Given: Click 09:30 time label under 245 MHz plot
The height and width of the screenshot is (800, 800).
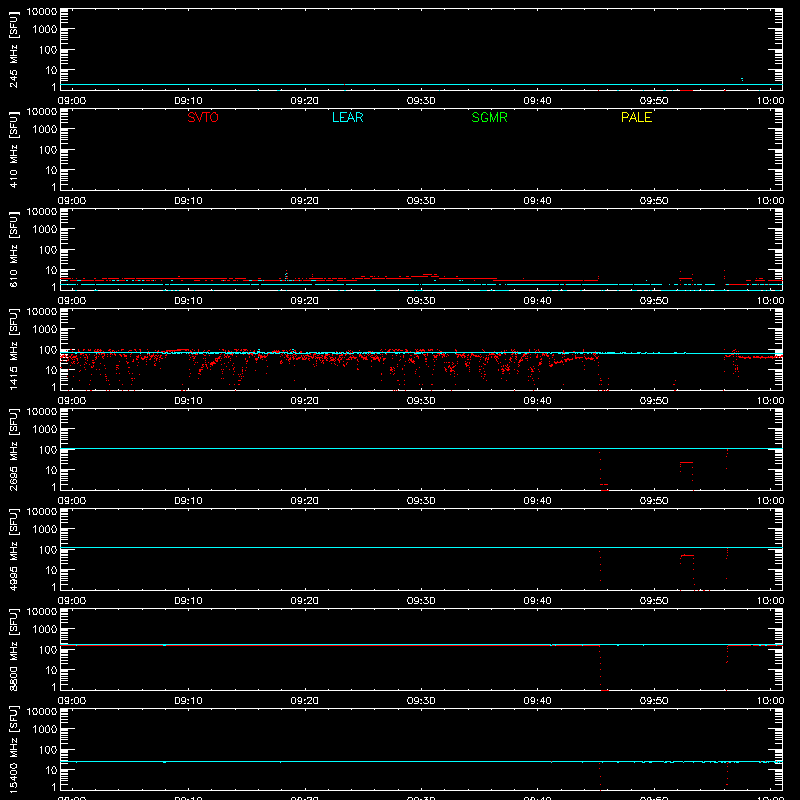Looking at the screenshot, I should [x=421, y=101].
